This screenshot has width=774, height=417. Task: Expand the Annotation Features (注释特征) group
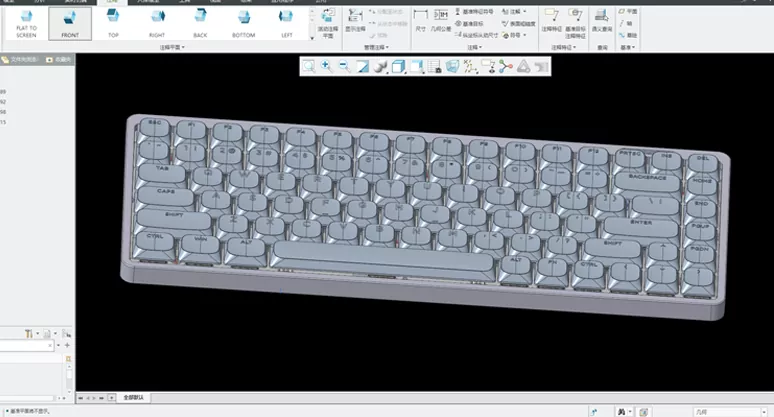563,47
